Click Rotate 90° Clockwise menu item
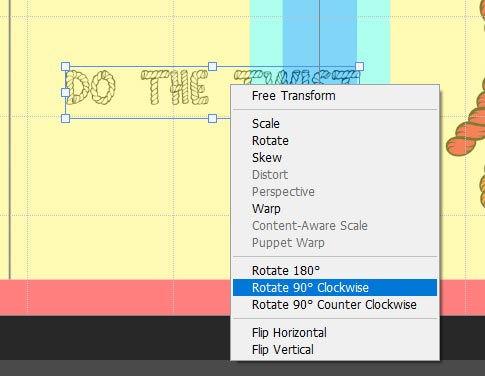The height and width of the screenshot is (376, 485). [335, 288]
